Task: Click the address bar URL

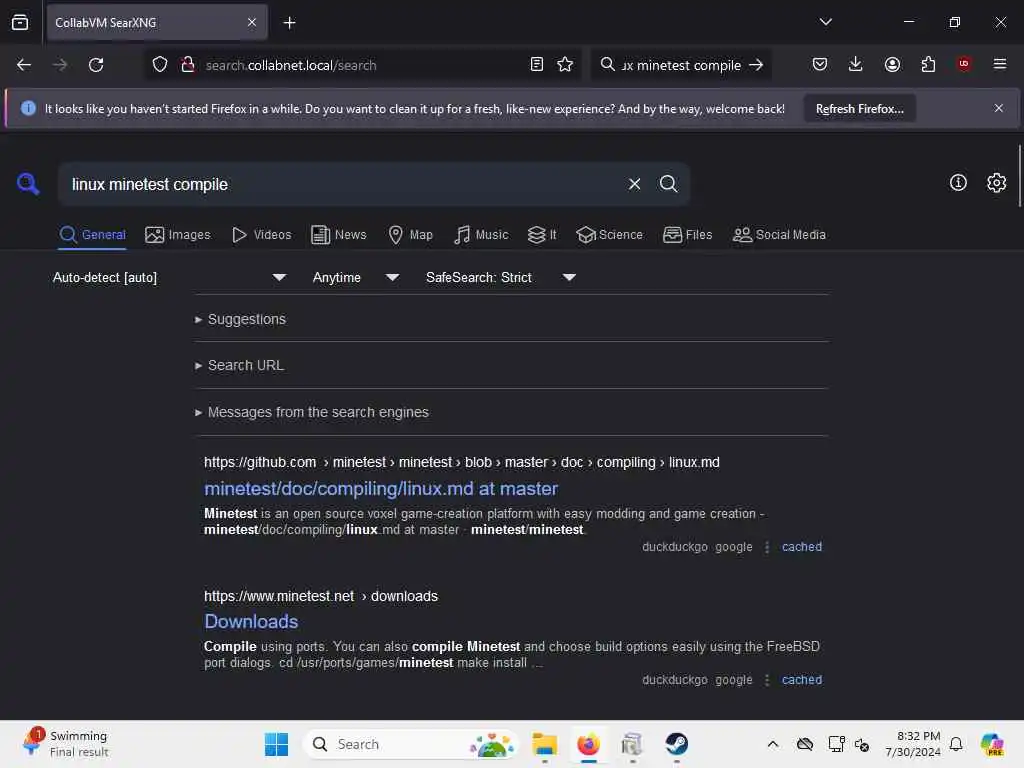Action: (x=291, y=65)
